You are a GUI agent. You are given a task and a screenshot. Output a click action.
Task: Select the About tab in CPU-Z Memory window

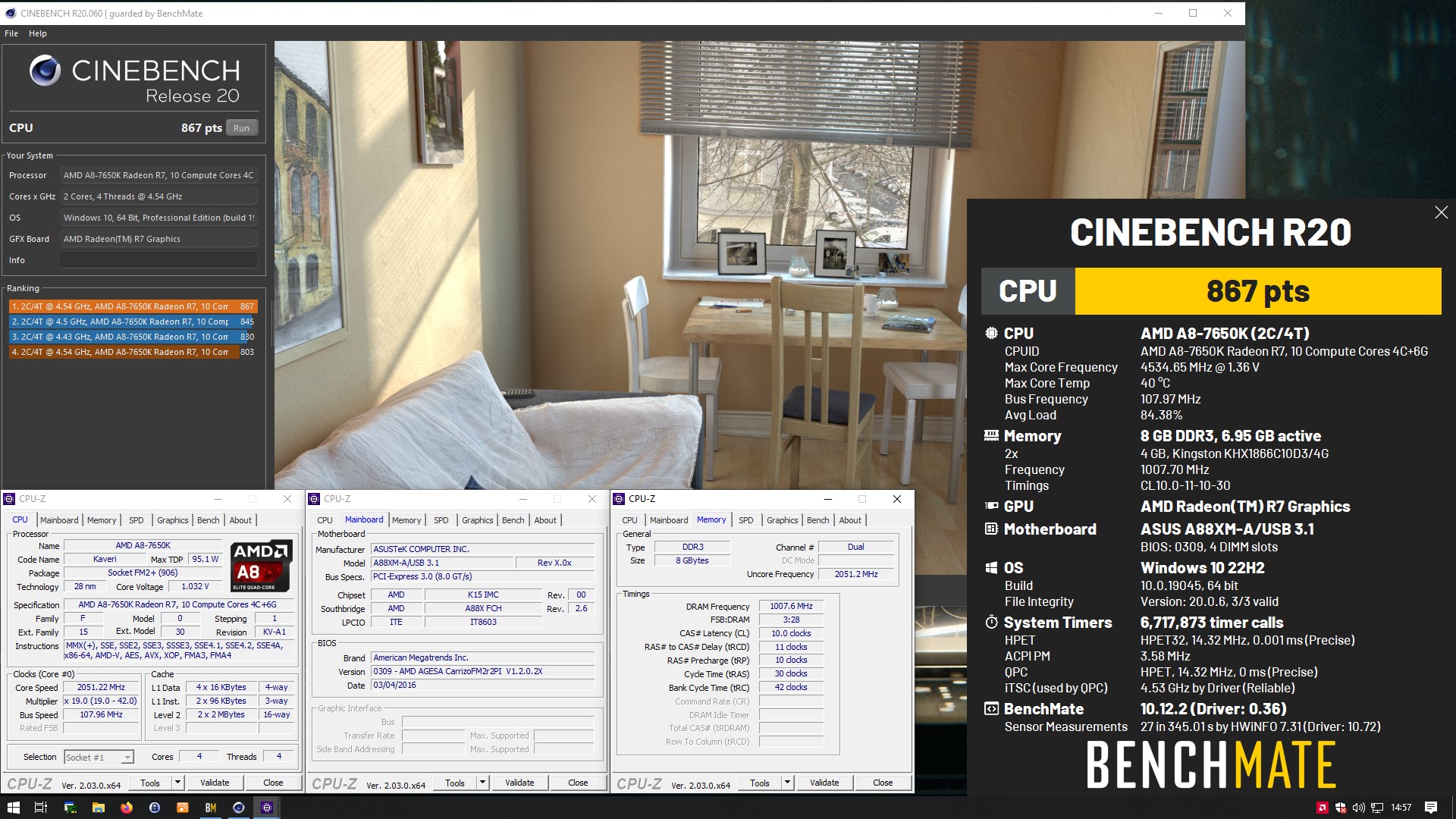pyautogui.click(x=849, y=520)
